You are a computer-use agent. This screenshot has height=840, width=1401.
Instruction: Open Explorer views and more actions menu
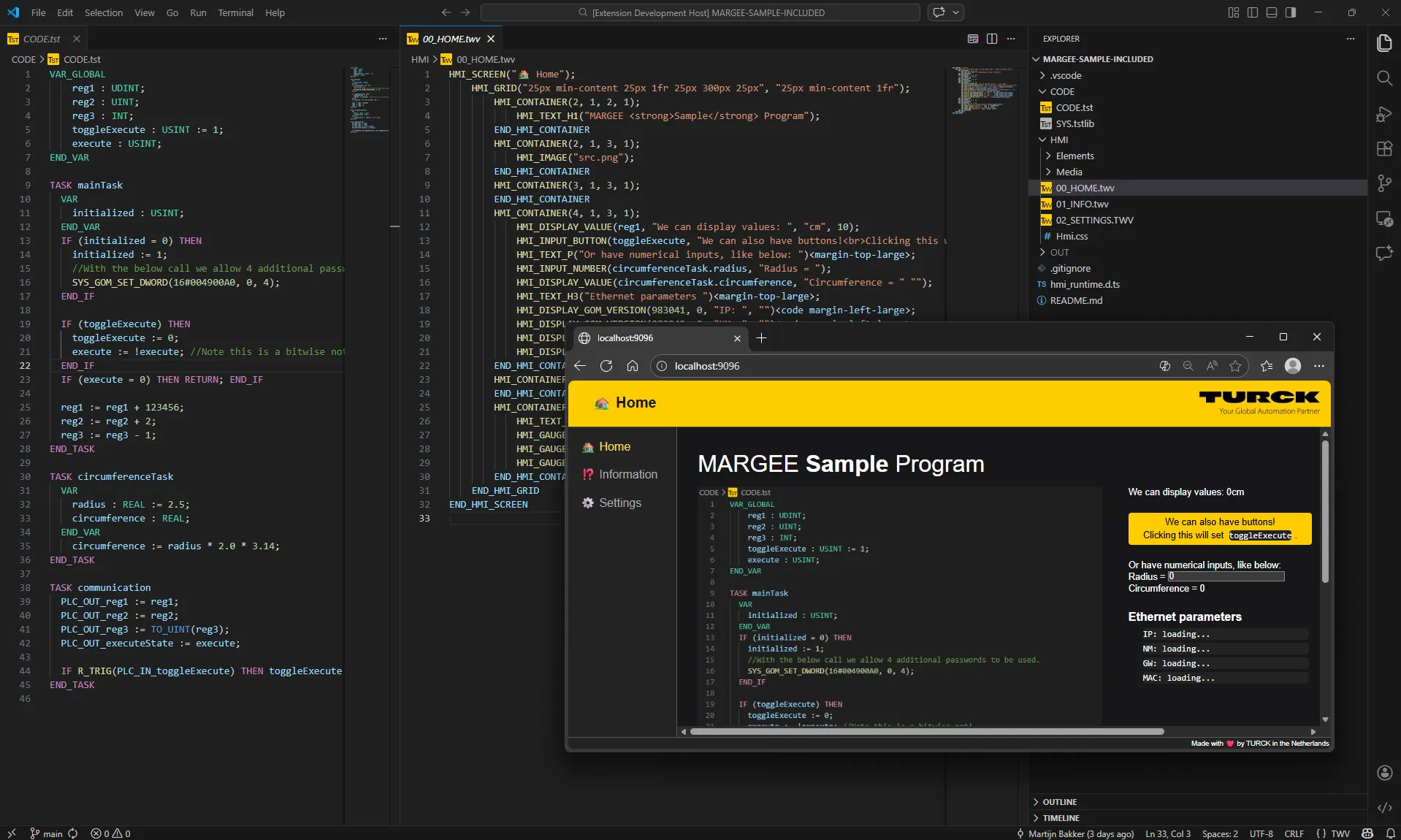click(x=1351, y=39)
